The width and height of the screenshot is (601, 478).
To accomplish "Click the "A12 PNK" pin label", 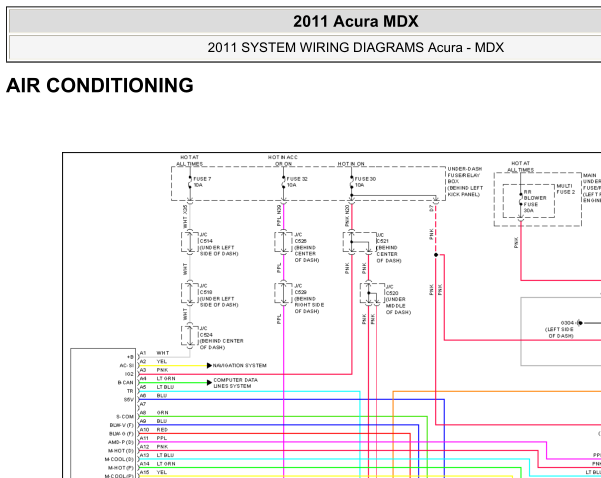I will [x=154, y=447].
